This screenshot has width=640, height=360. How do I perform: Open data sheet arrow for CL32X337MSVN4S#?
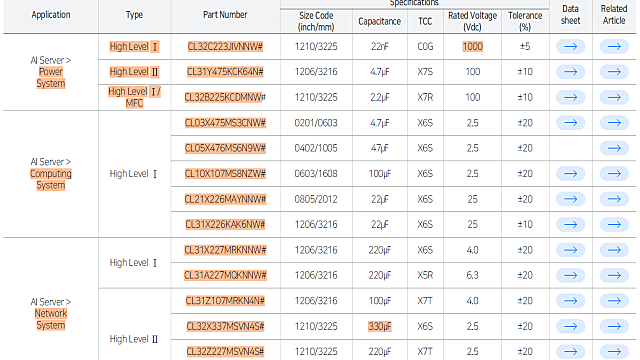point(570,326)
